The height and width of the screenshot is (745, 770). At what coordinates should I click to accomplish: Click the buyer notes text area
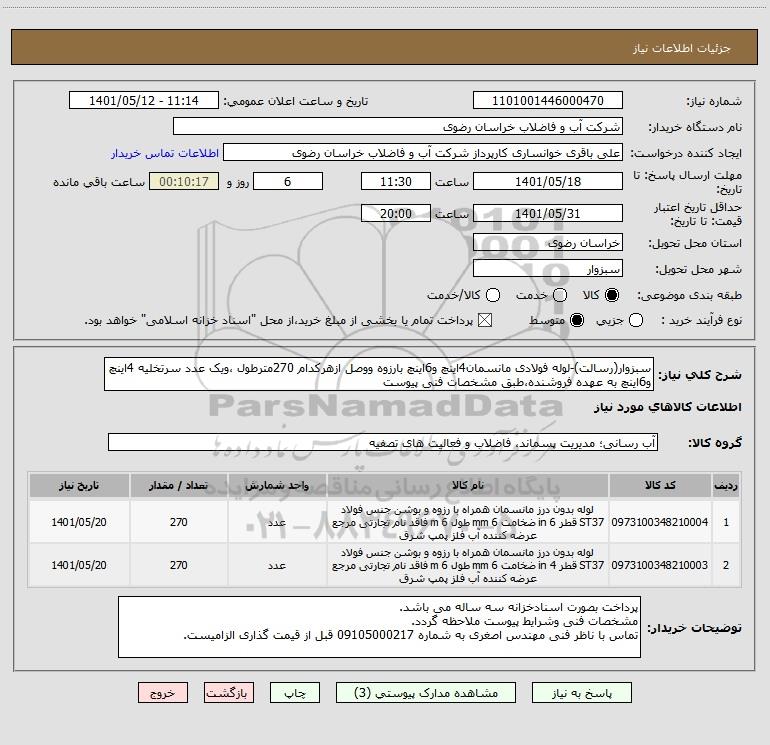[379, 627]
